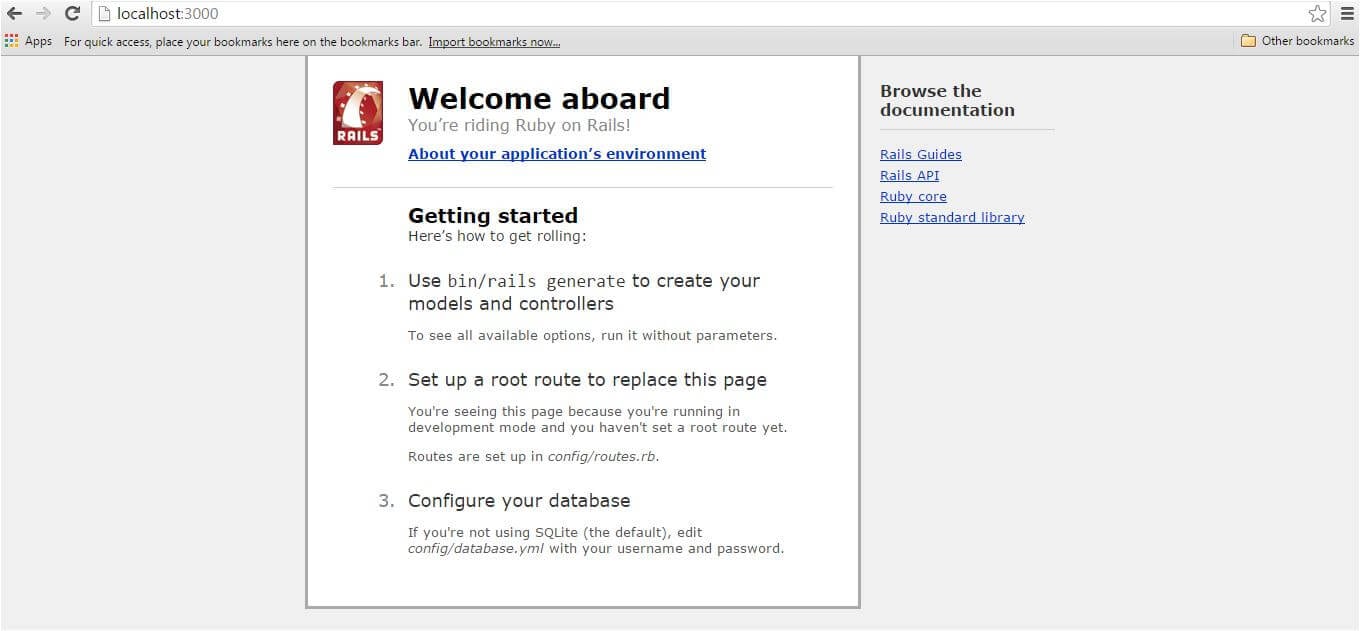Open the Ruby core link
This screenshot has height=631, width=1360.
click(913, 197)
